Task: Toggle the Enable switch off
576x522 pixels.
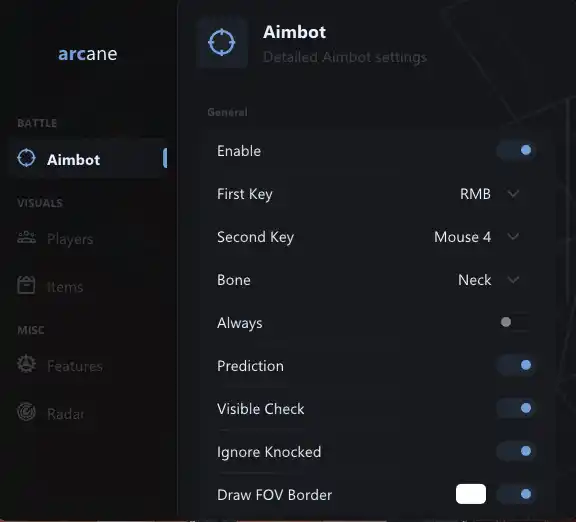Action: tap(516, 150)
